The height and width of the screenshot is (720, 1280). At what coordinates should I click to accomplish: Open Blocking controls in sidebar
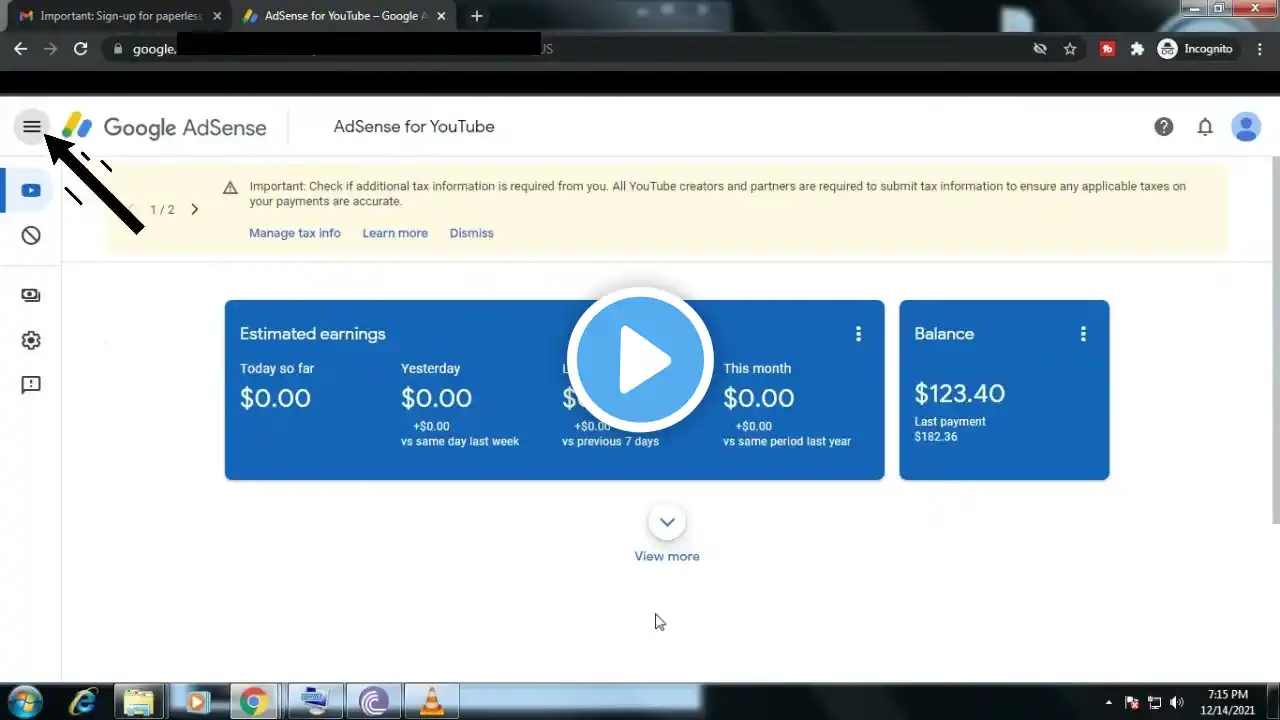31,236
